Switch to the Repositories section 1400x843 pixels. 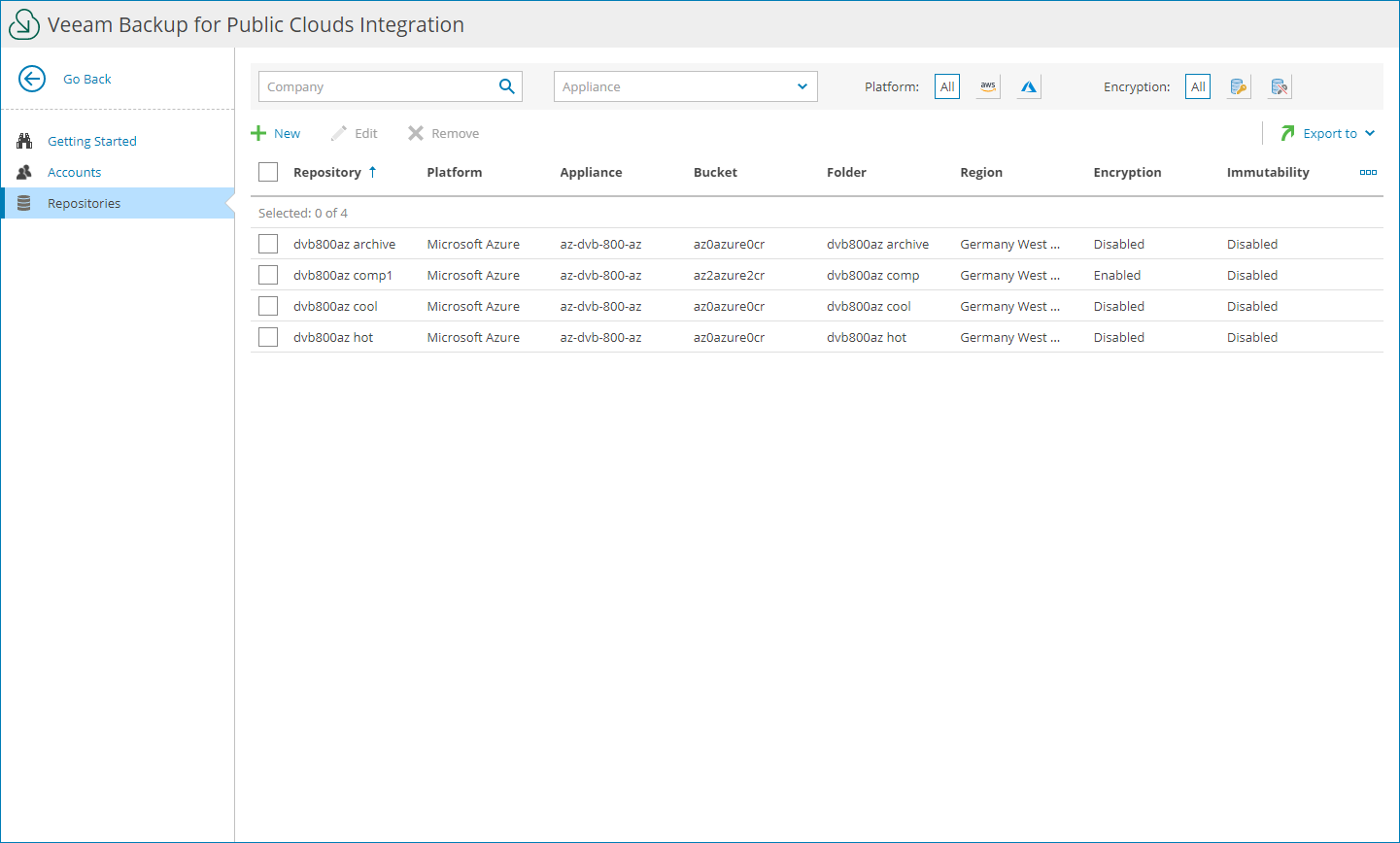tap(85, 203)
